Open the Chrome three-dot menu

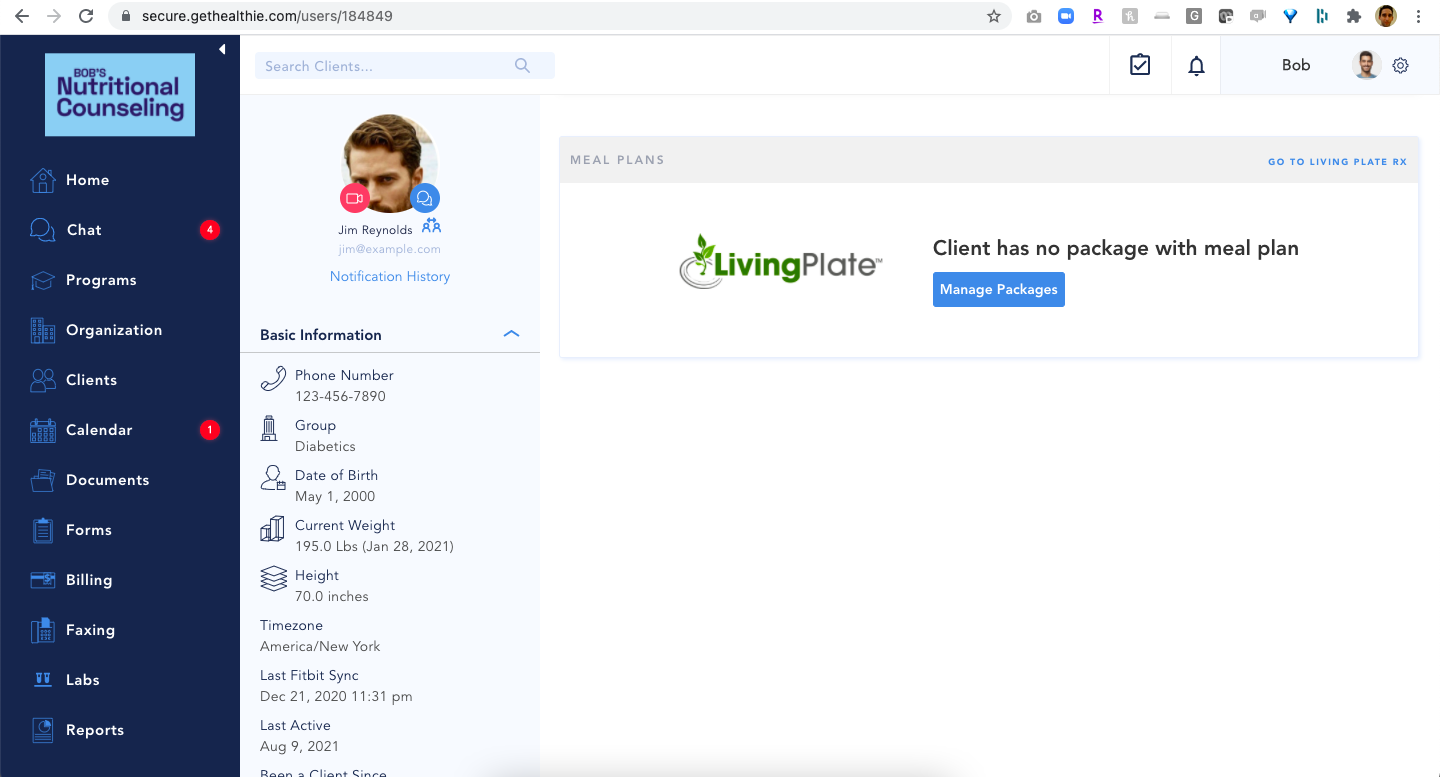1419,16
